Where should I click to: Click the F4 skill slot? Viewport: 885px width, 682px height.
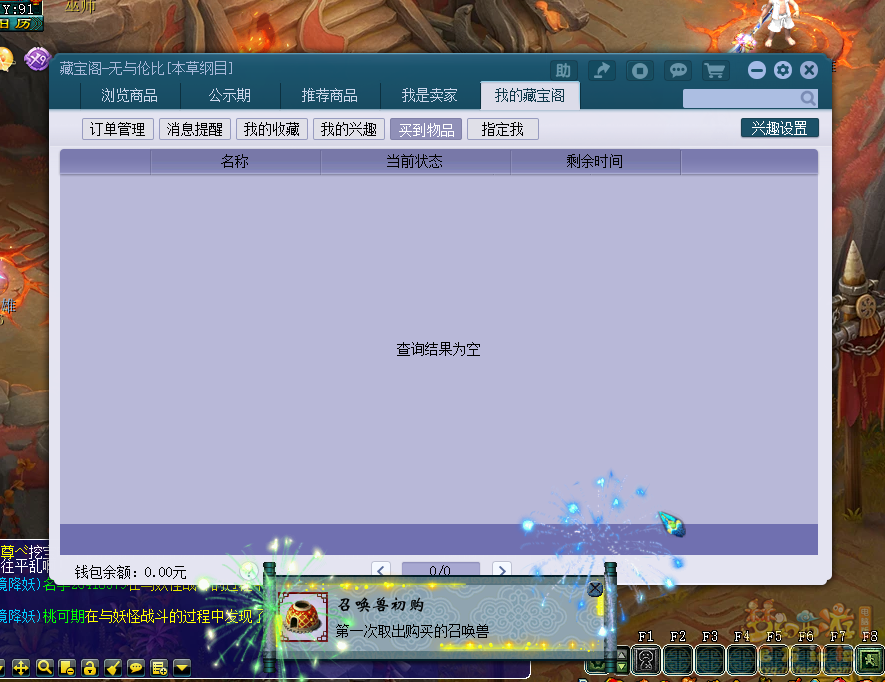point(742,659)
